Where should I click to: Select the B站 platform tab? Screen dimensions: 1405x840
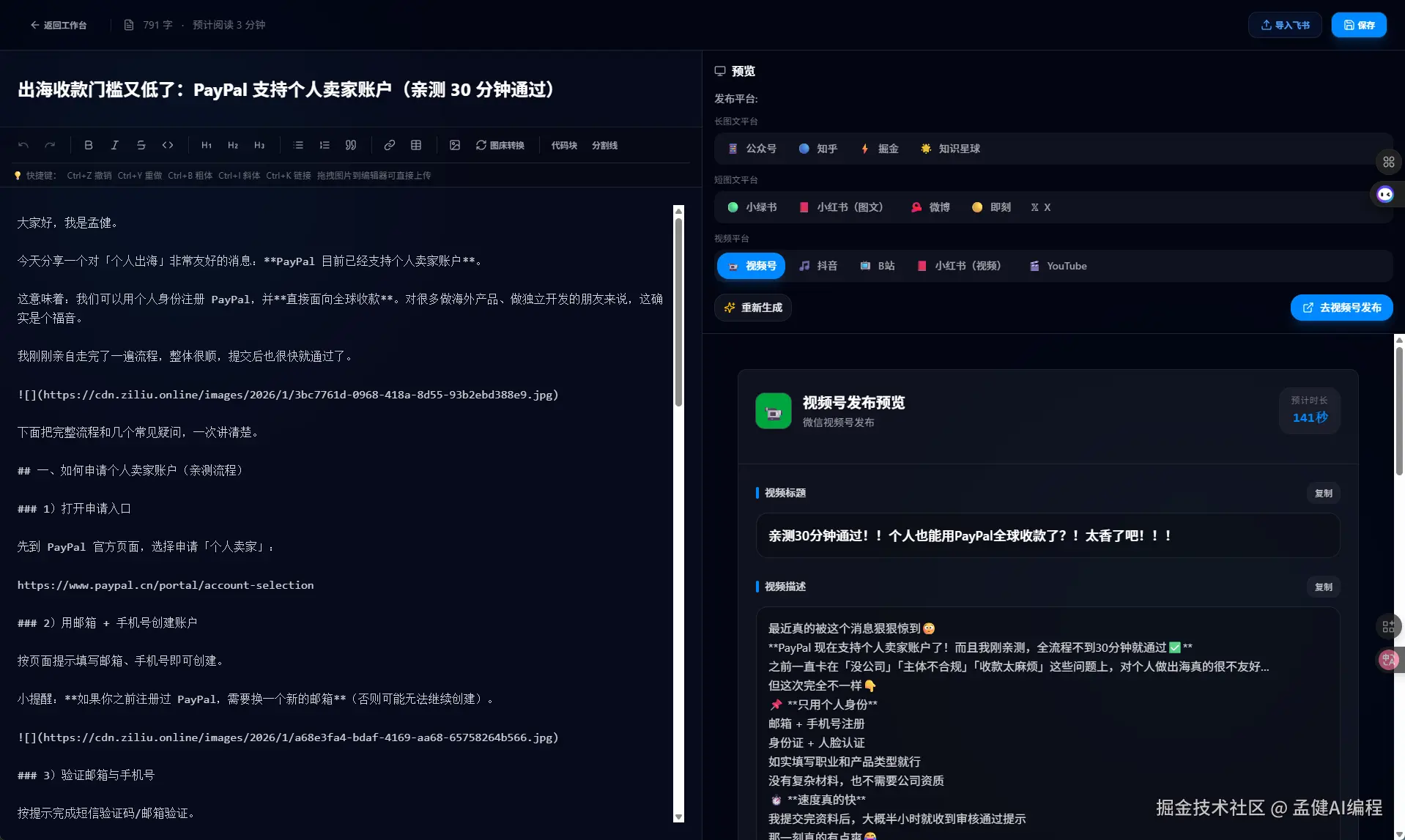pyautogui.click(x=878, y=266)
